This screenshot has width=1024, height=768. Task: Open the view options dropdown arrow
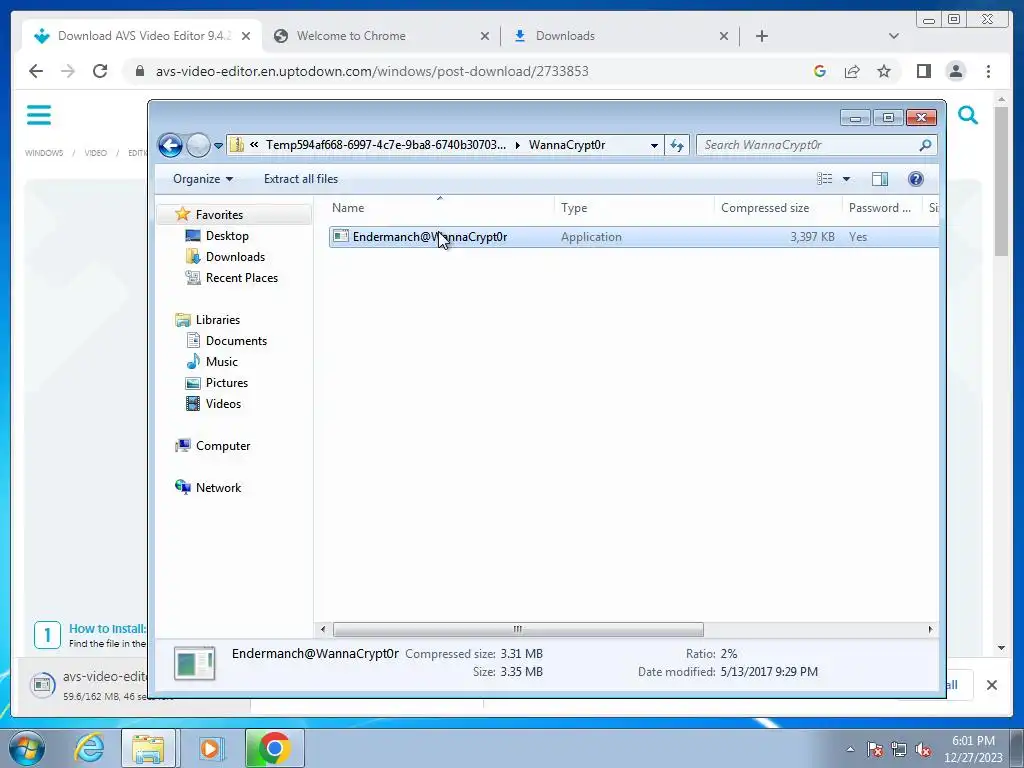pos(846,179)
